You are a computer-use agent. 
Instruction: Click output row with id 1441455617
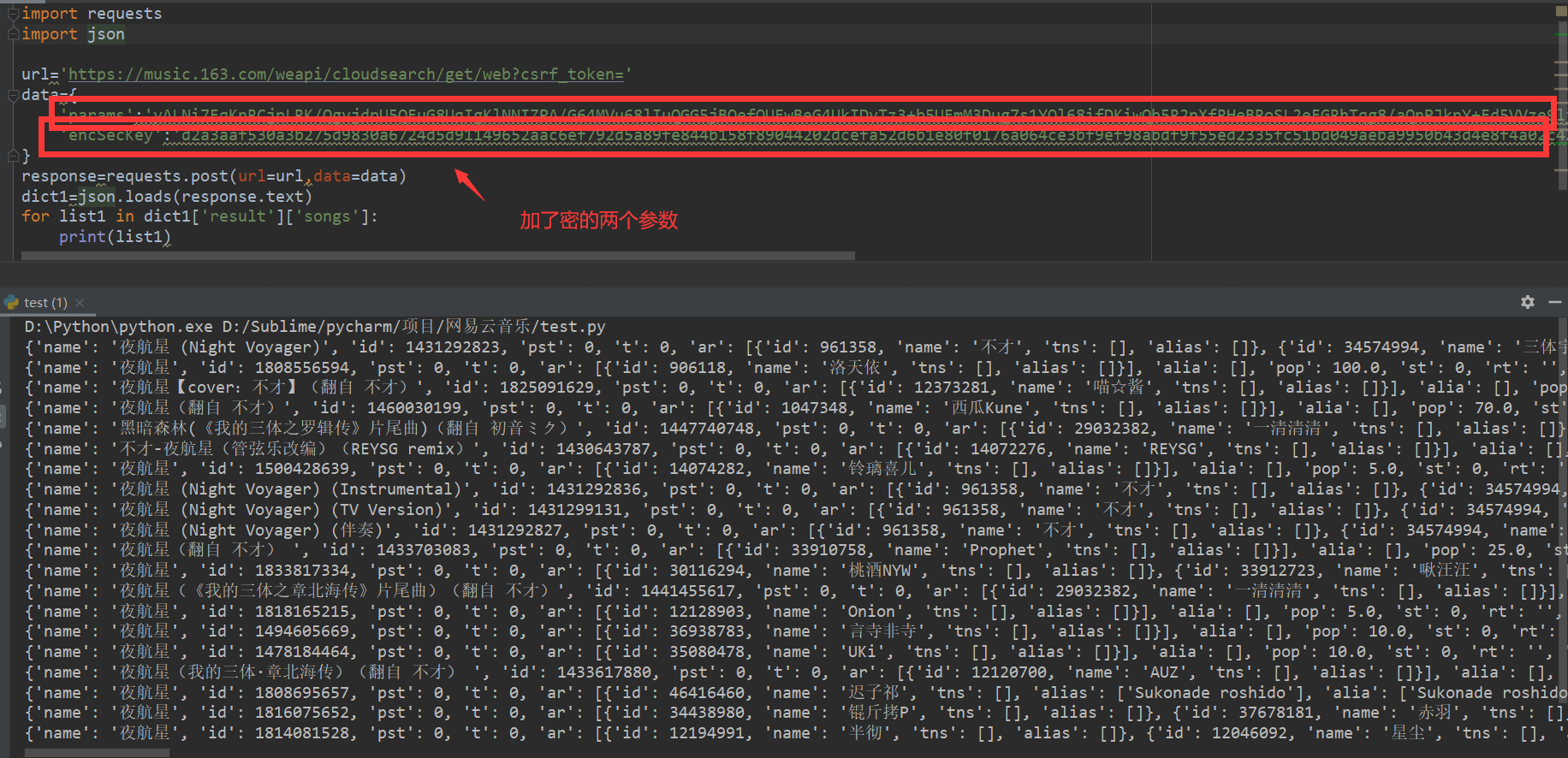pyautogui.click(x=796, y=591)
